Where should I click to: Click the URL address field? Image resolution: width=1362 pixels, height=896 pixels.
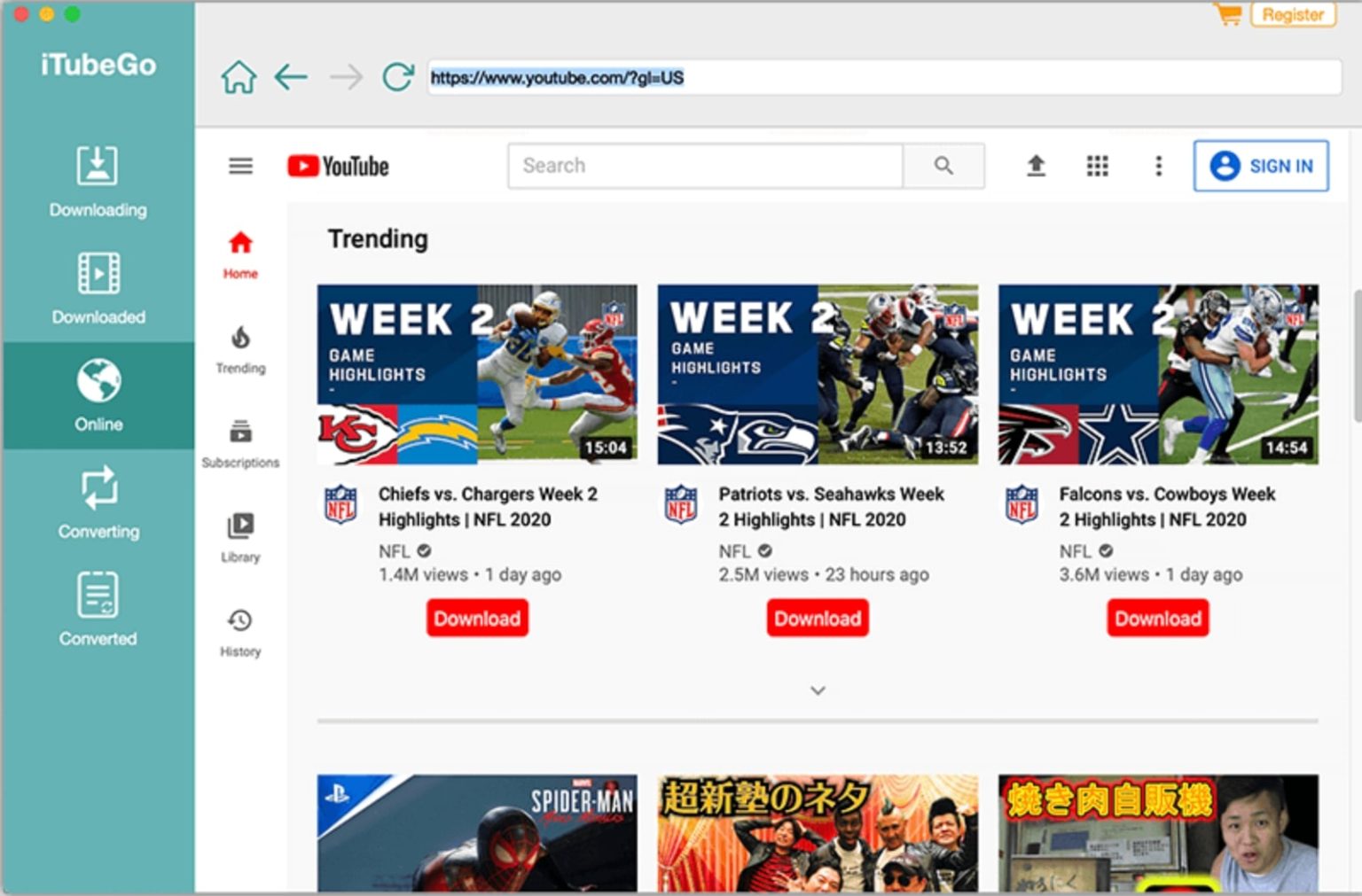tap(798, 77)
